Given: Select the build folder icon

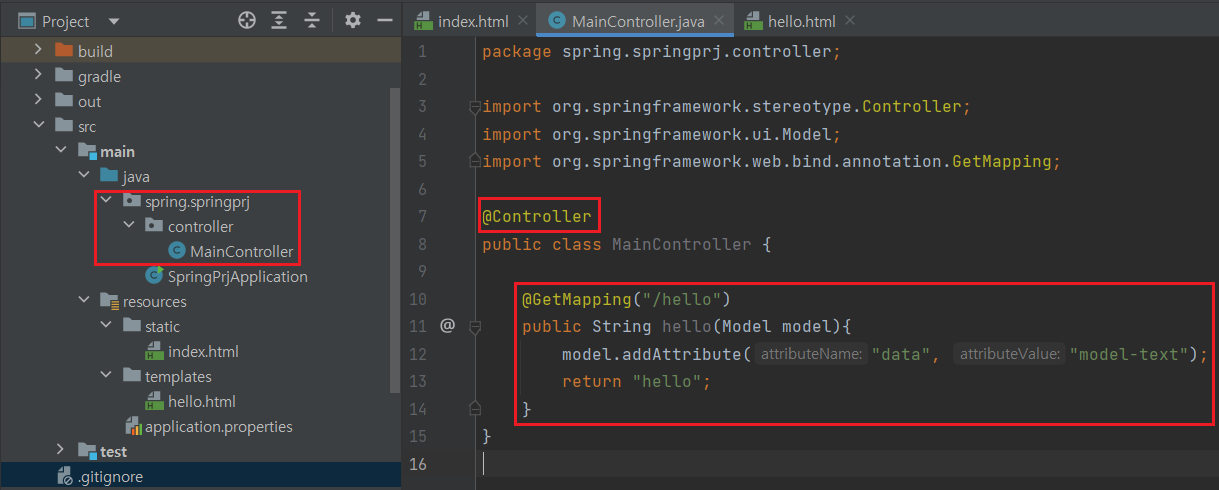Looking at the screenshot, I should 64,50.
